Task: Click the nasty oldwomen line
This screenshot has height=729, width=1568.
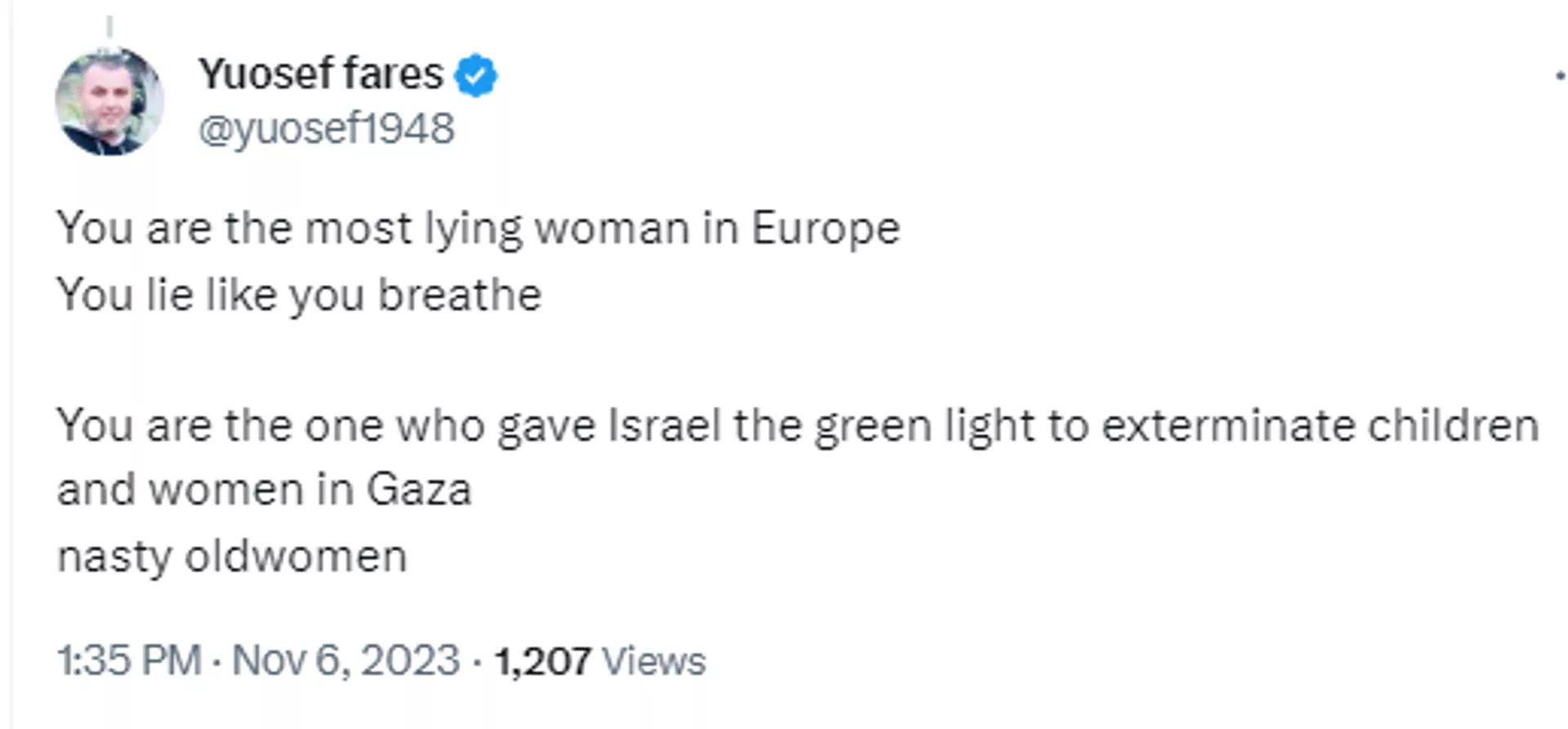Action: coord(233,555)
